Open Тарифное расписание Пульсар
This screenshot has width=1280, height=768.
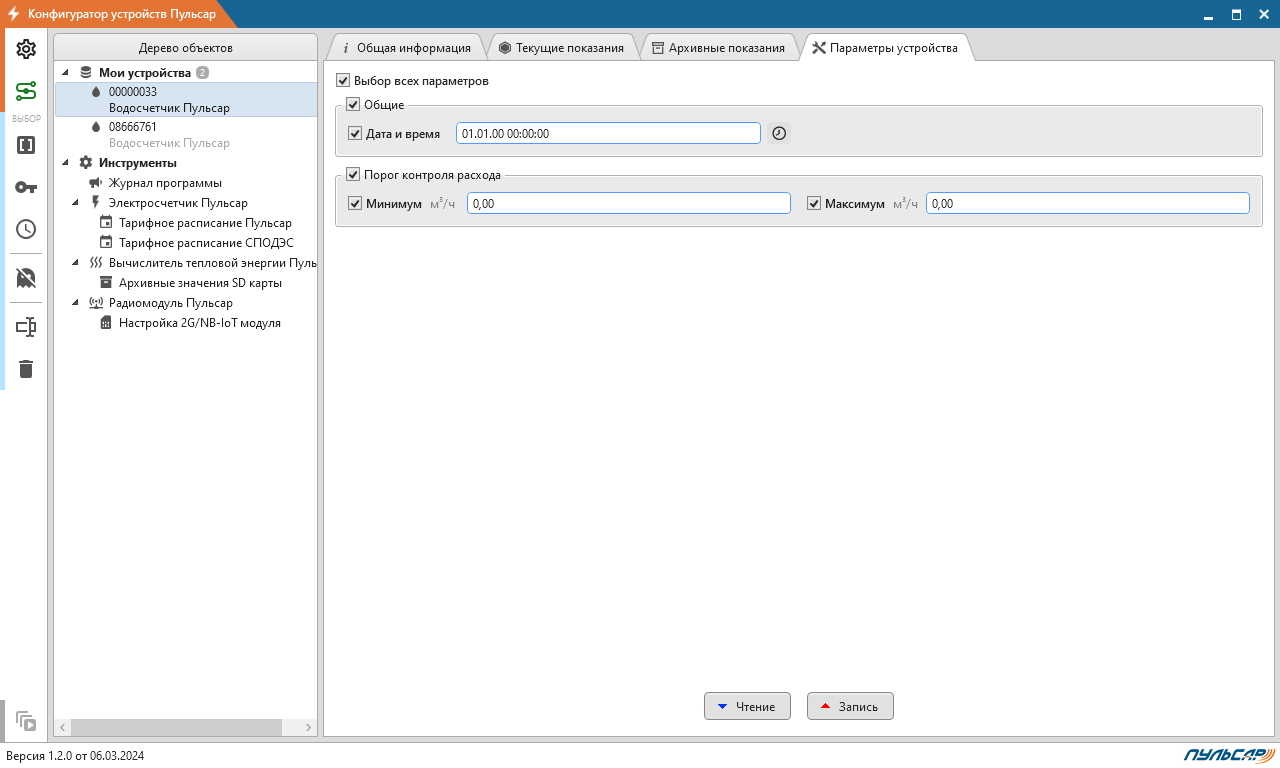point(205,223)
